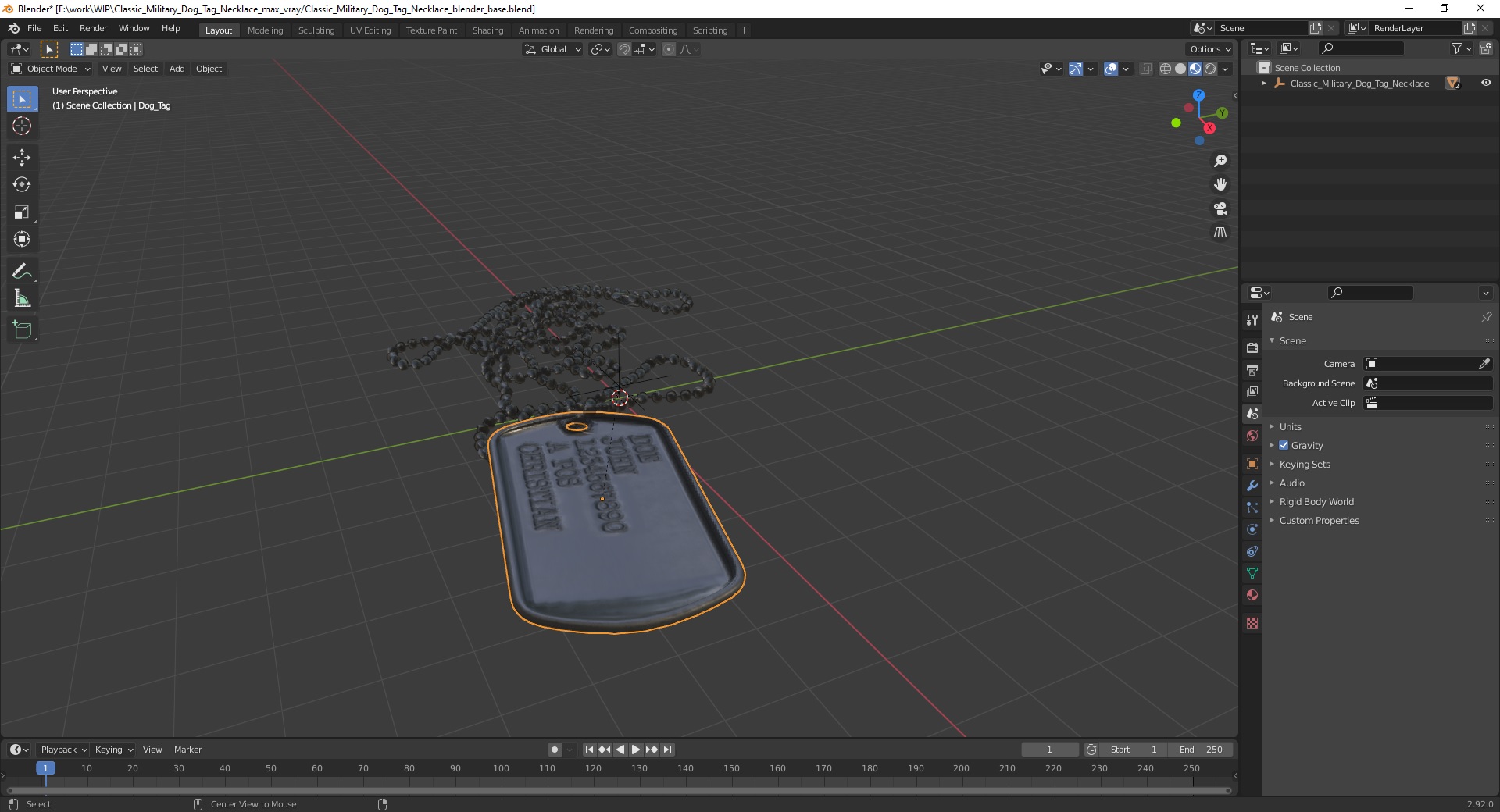This screenshot has height=812, width=1500.
Task: Open Playback popover in timeline
Action: tap(63, 750)
